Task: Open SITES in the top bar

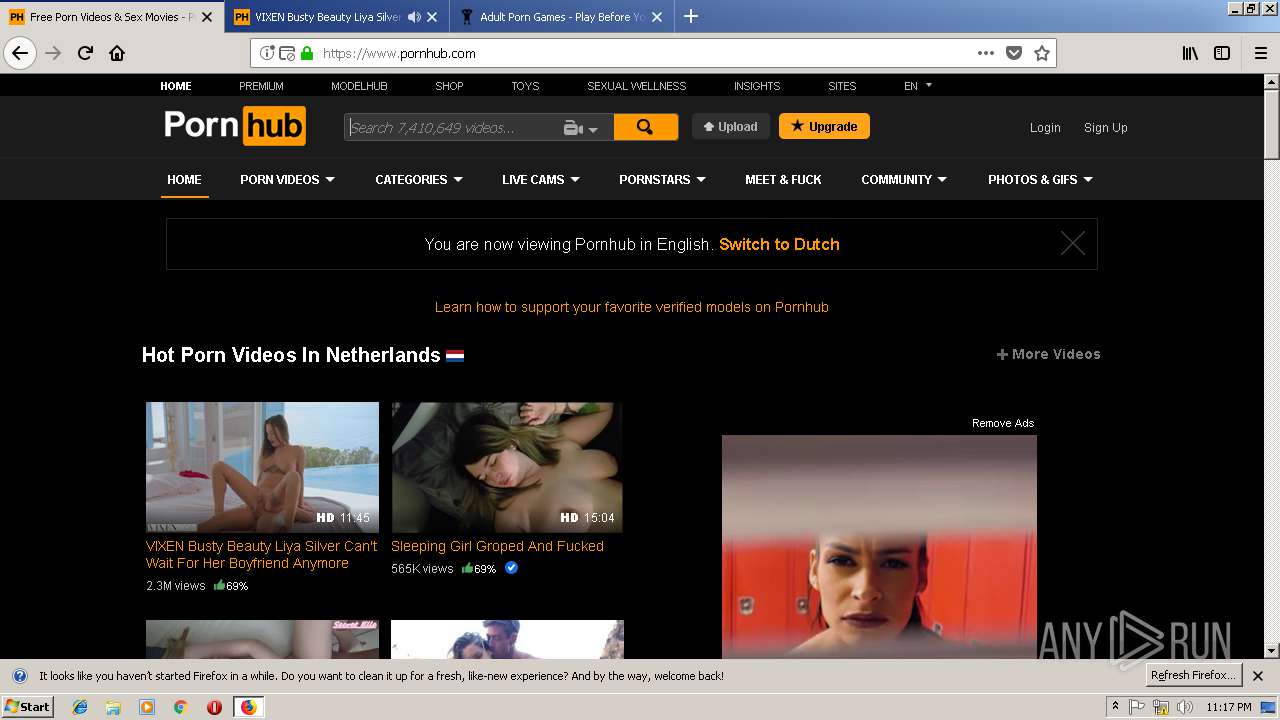Action: [x=842, y=86]
